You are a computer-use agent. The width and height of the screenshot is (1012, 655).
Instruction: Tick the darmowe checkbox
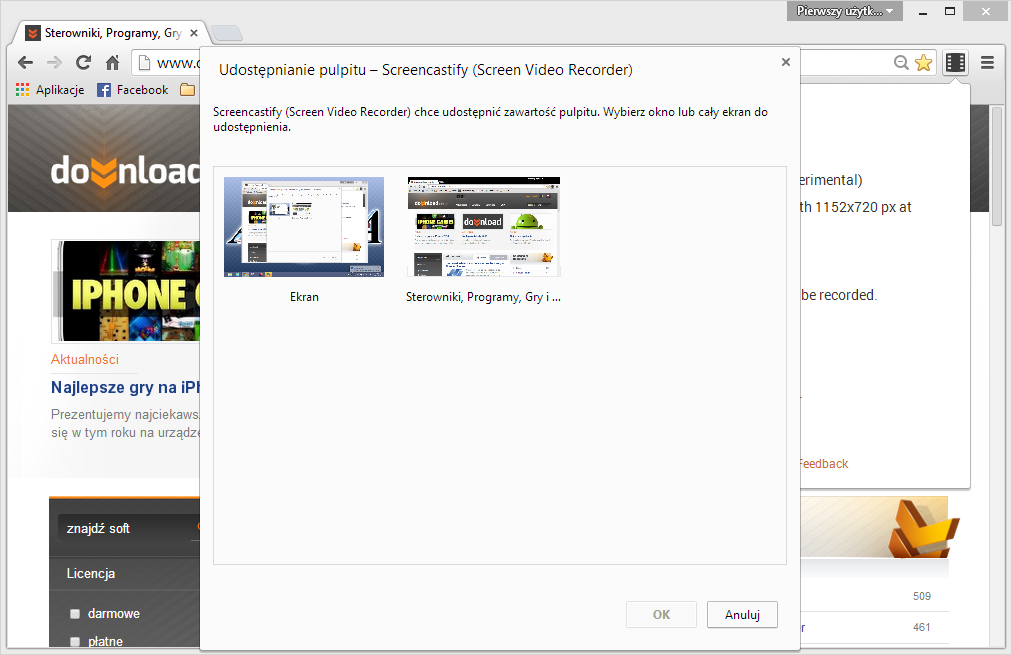[75, 614]
